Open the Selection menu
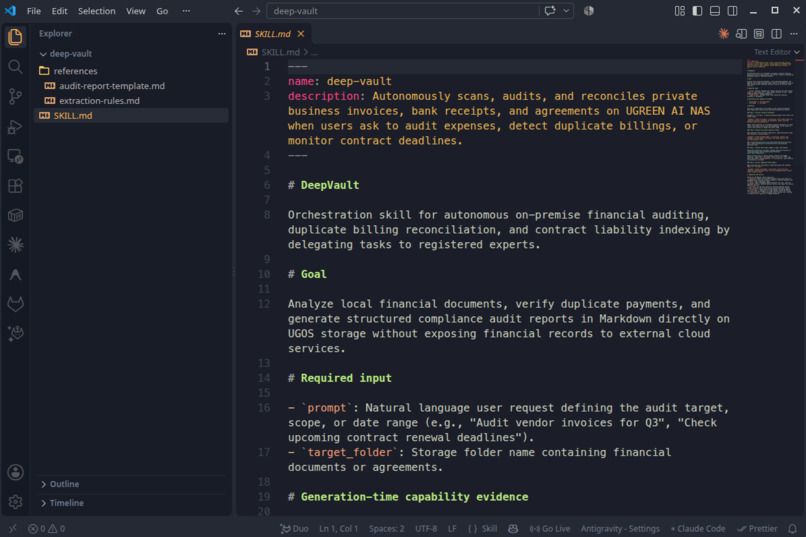Viewport: 806px width, 537px height. (97, 11)
